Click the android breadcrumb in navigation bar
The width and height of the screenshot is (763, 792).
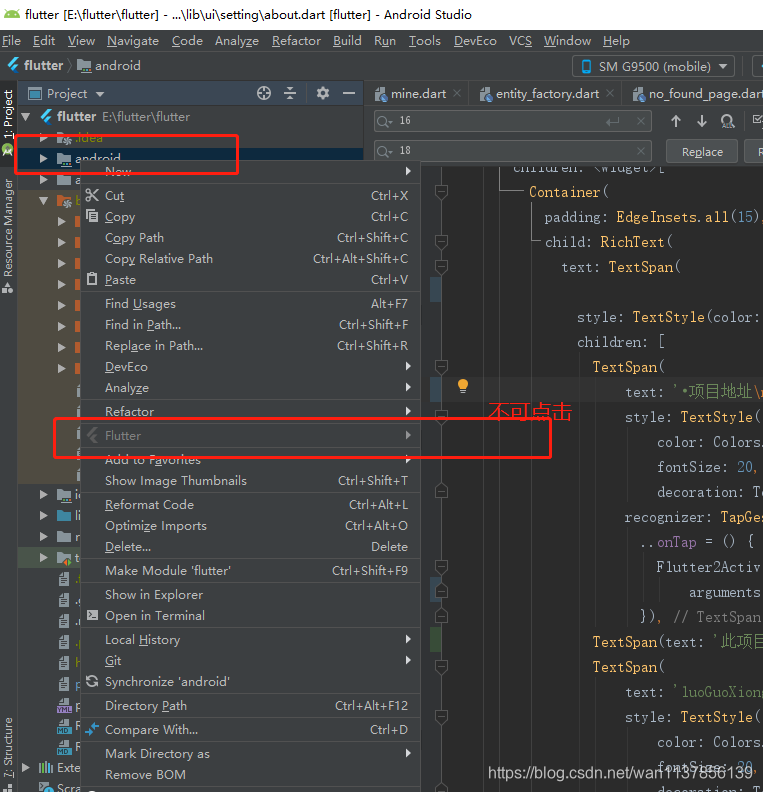[x=109, y=66]
